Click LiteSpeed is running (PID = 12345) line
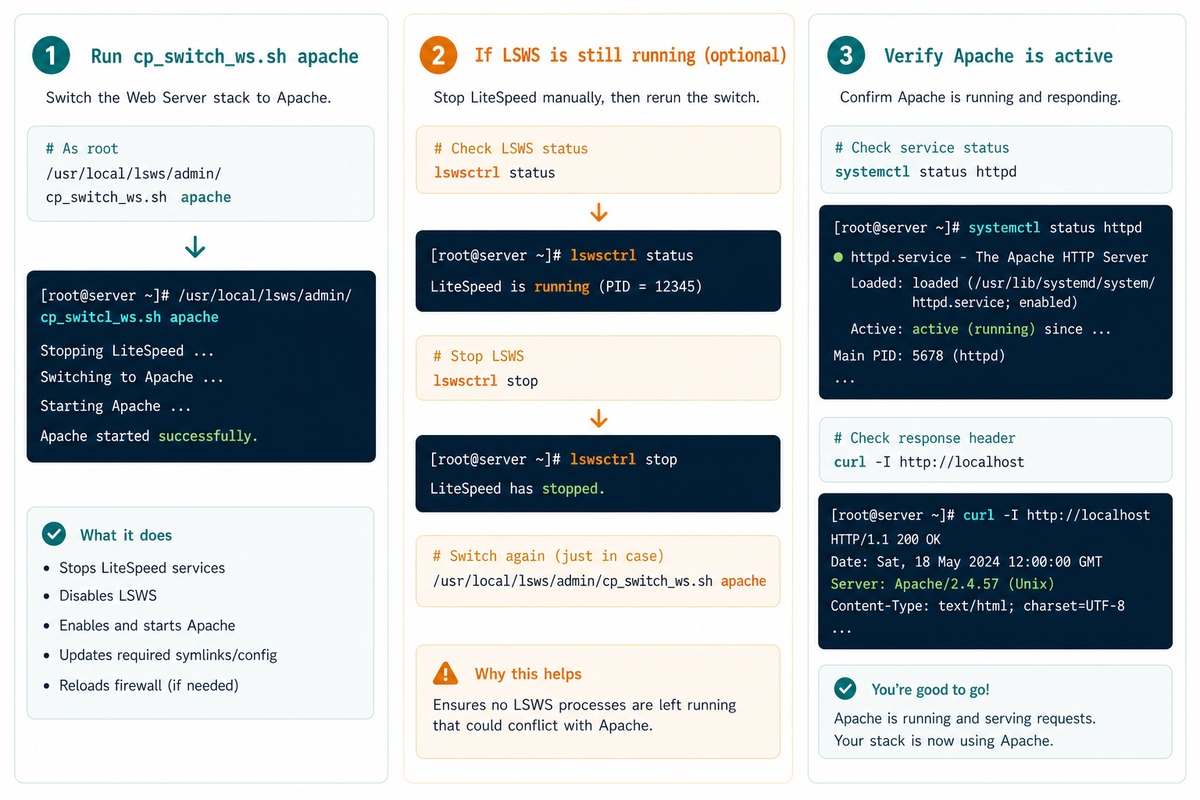The width and height of the screenshot is (1200, 800). click(x=566, y=286)
